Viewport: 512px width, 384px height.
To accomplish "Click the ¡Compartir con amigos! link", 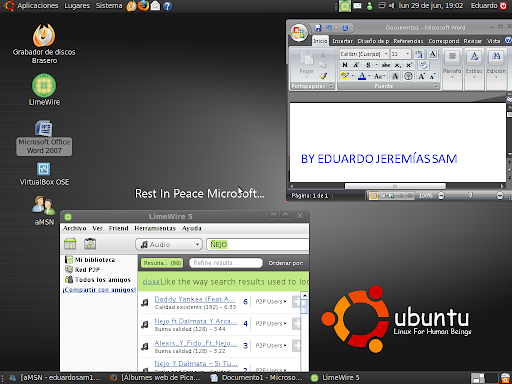I will [99, 290].
